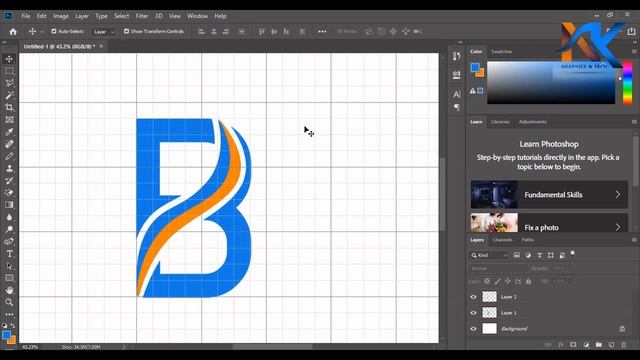
Task: Select the Rectangular Marquee tool
Action: coord(9,71)
